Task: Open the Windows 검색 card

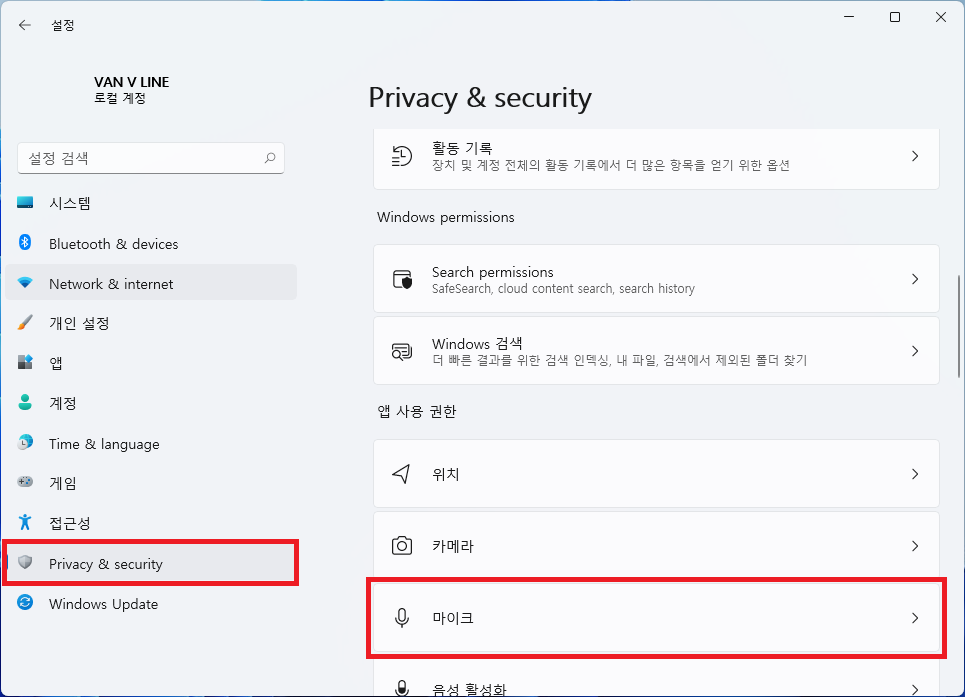Action: 656,351
